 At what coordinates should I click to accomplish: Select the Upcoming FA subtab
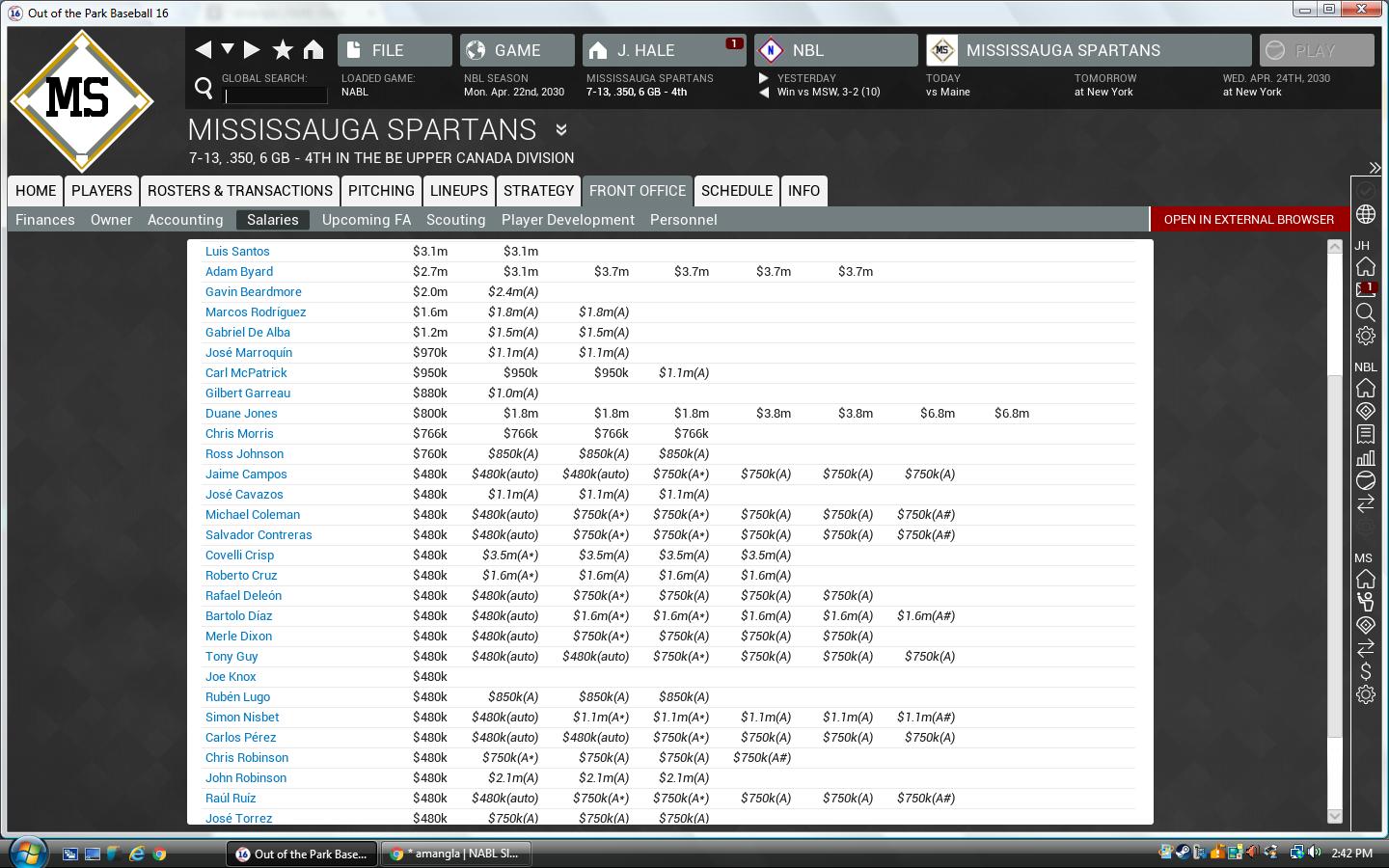point(366,220)
